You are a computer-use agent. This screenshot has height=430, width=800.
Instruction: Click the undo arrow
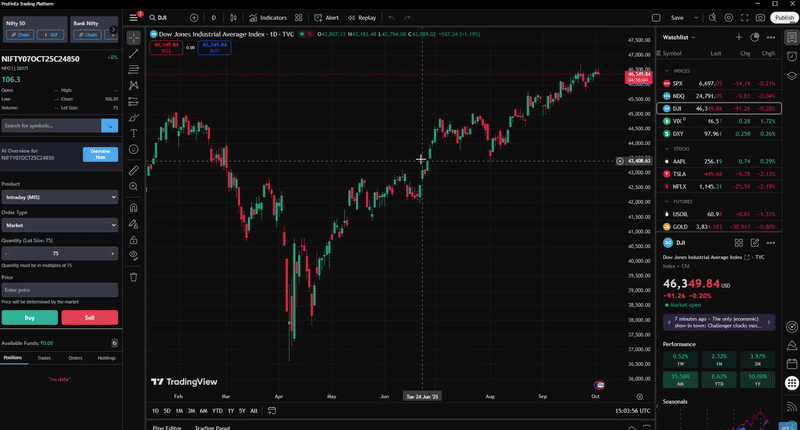(x=392, y=17)
